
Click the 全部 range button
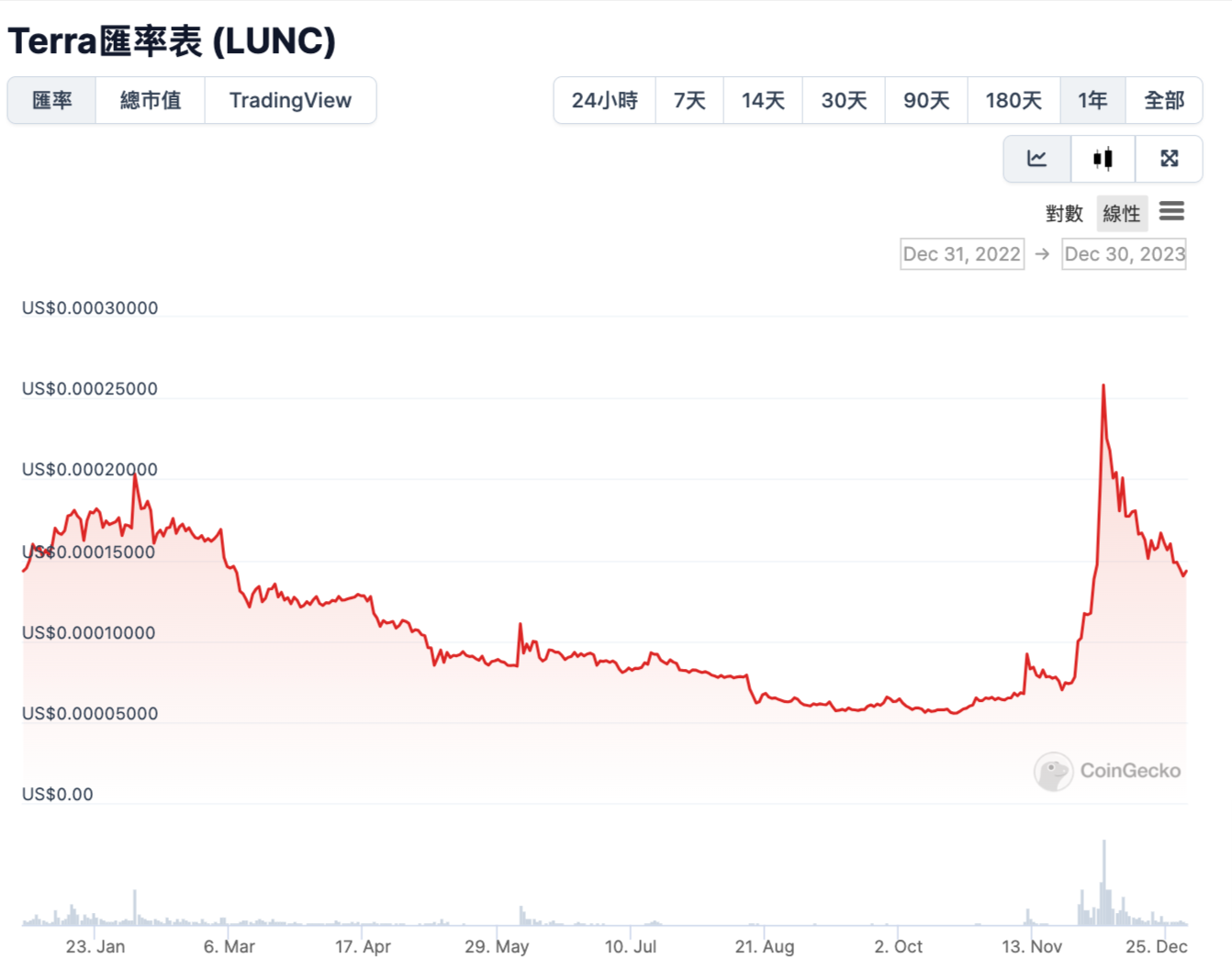(1165, 101)
